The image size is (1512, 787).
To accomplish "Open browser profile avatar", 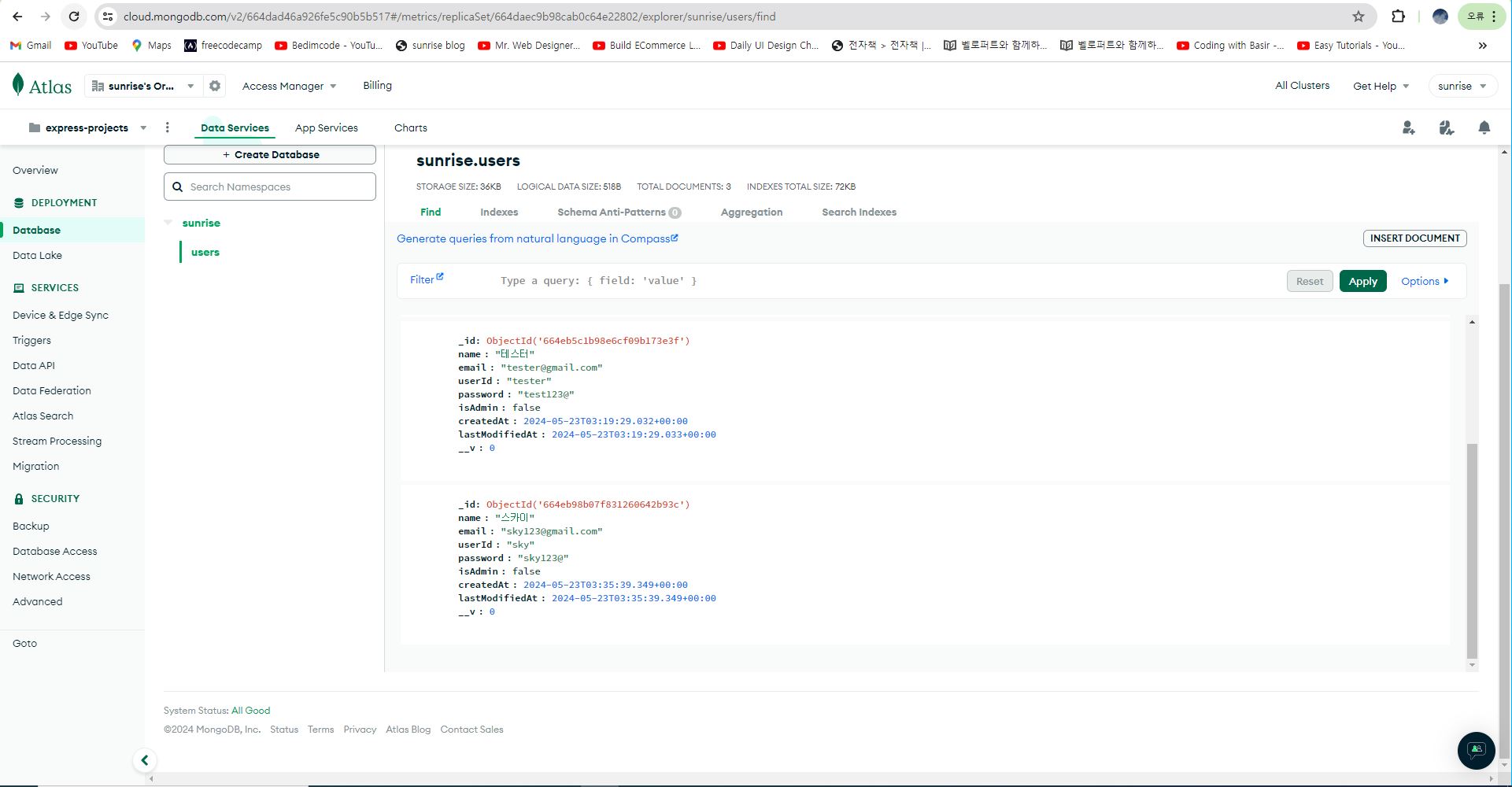I will coord(1440,17).
